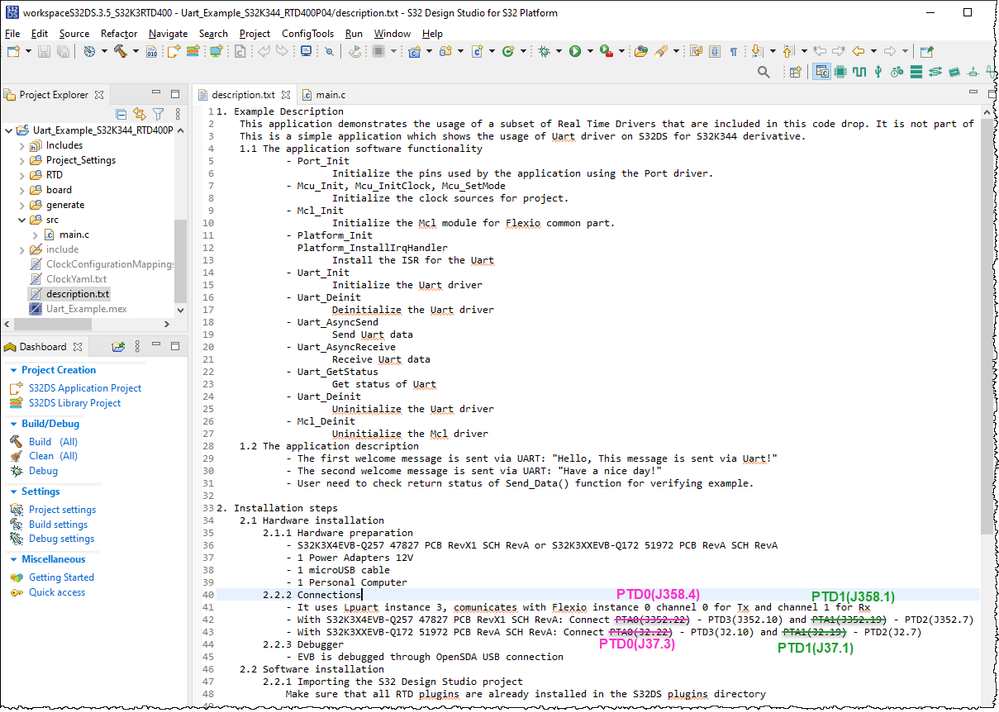The height and width of the screenshot is (712, 999).
Task: Open the Debug bug dropdown arrow
Action: 559,52
